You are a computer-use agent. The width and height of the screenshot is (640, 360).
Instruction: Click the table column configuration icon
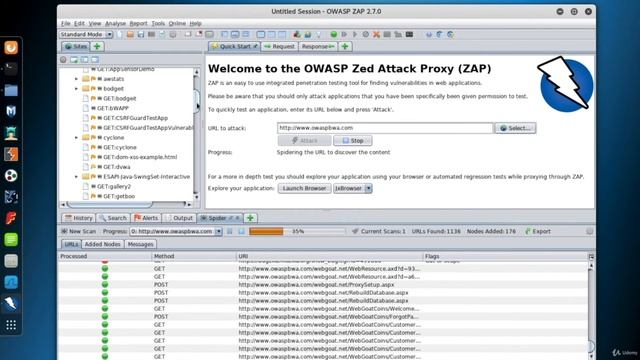click(591, 256)
